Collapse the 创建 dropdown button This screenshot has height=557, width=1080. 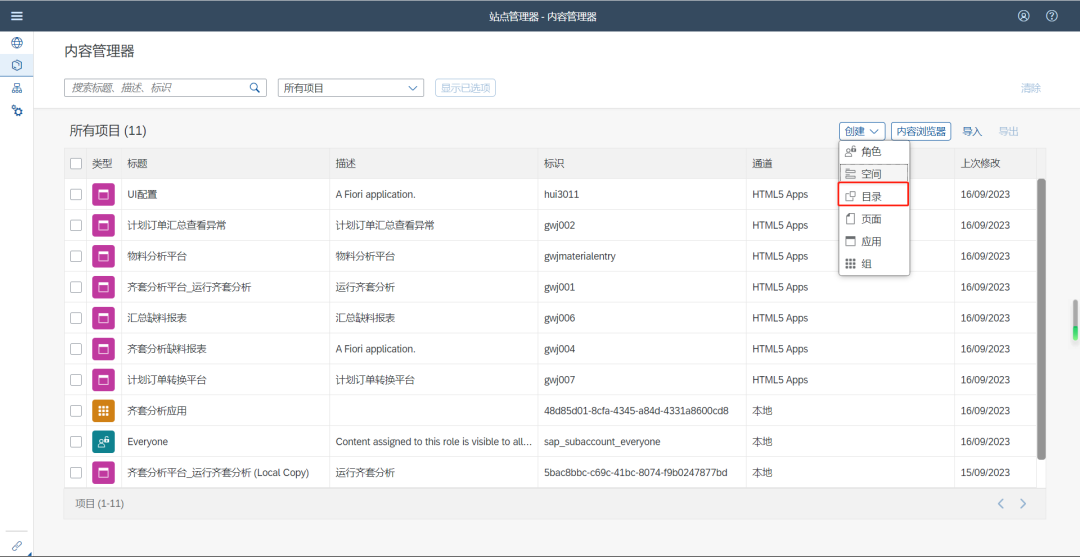862,131
